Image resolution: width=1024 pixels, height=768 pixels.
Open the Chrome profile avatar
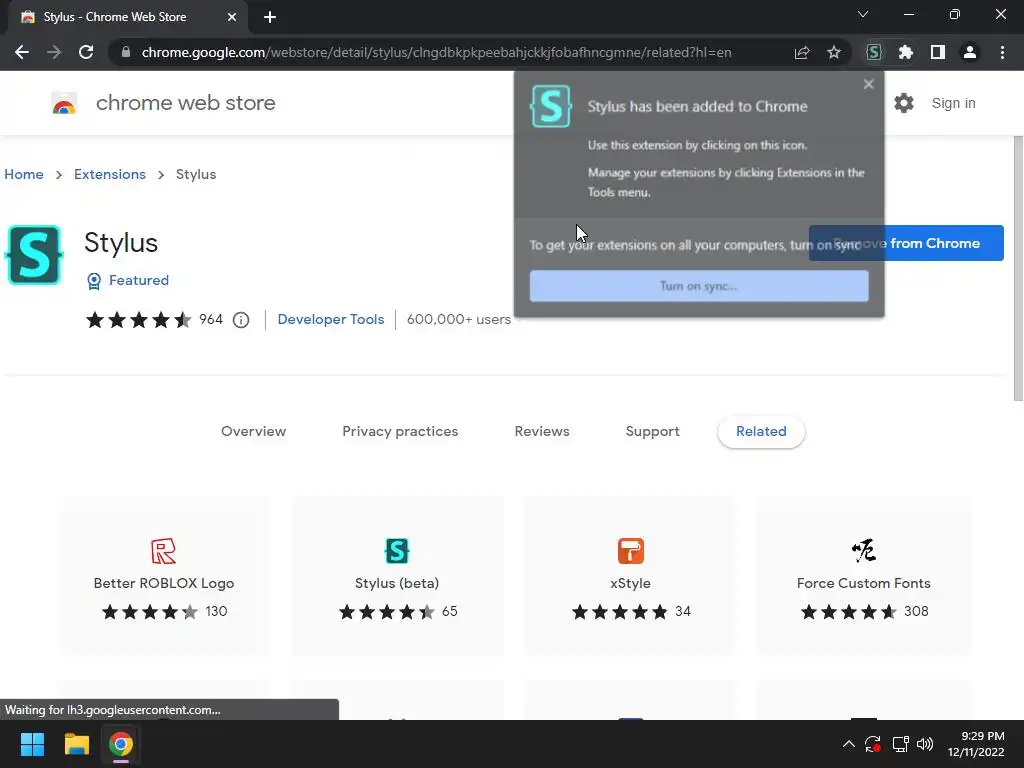(970, 52)
